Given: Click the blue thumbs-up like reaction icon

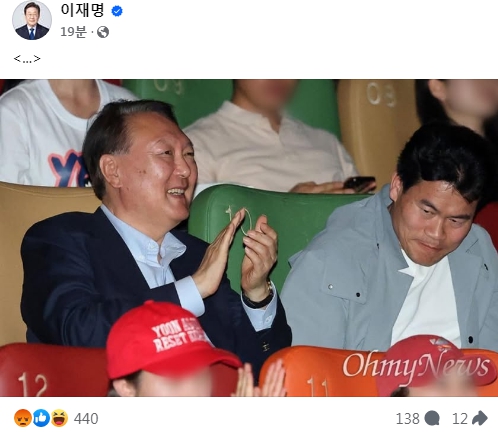Looking at the screenshot, I should (x=41, y=418).
